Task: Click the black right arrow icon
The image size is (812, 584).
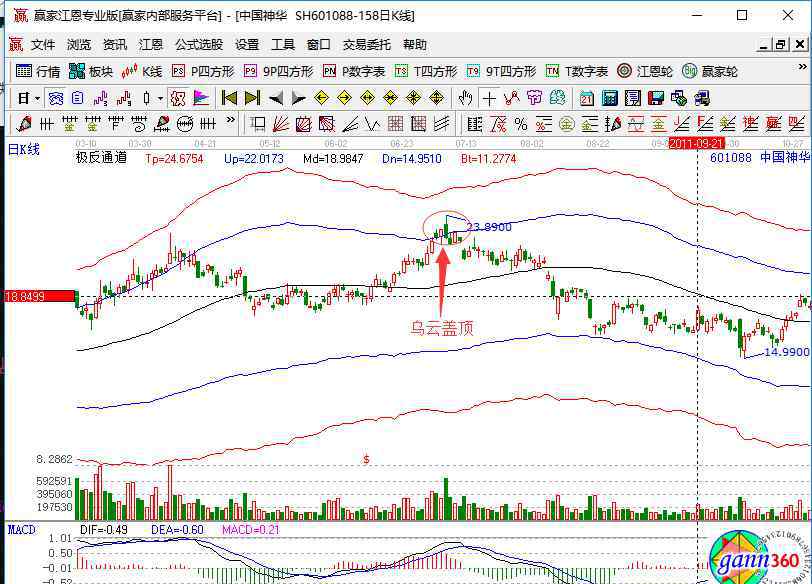Action: 299,98
